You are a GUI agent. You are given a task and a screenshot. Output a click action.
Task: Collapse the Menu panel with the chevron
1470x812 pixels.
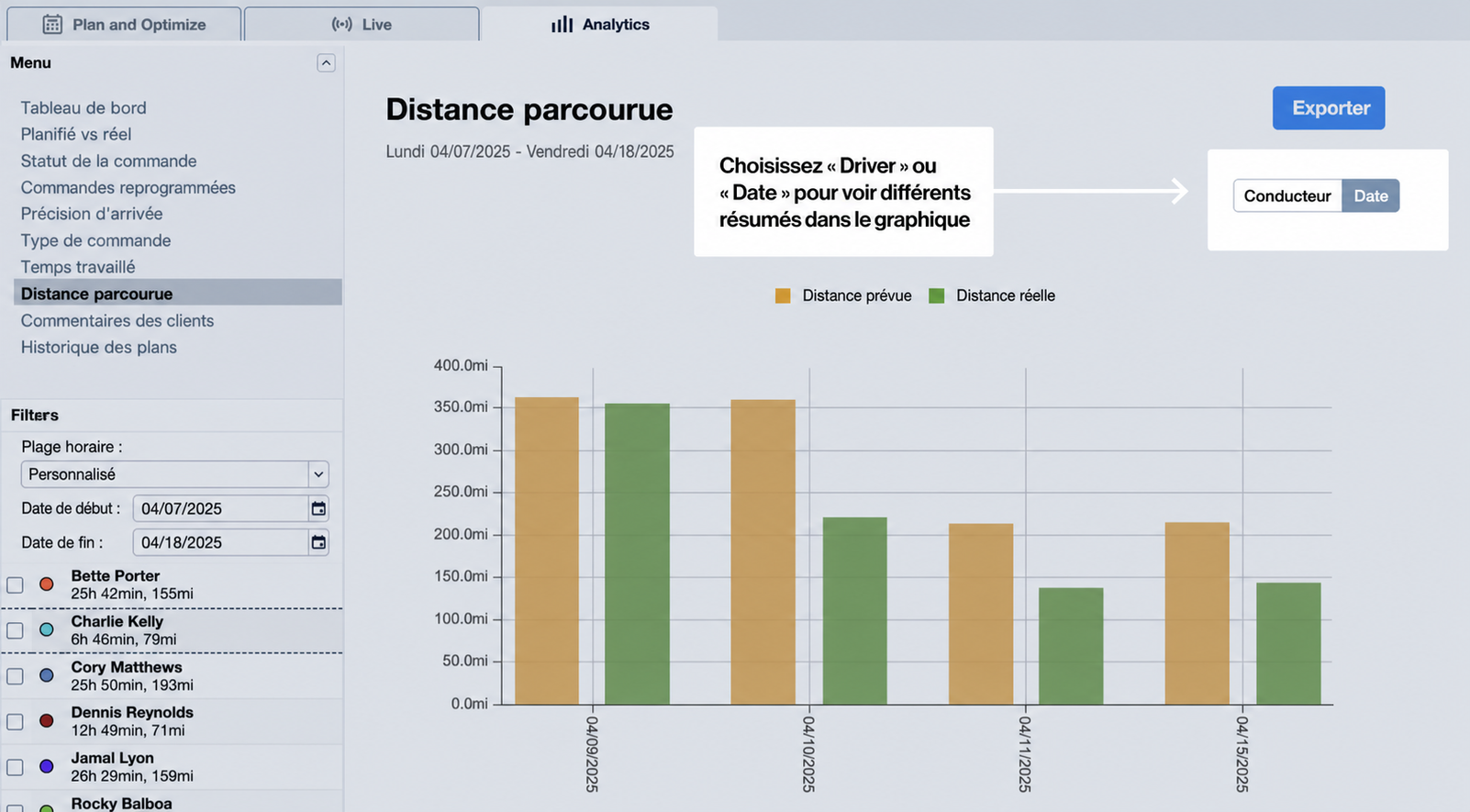[326, 62]
